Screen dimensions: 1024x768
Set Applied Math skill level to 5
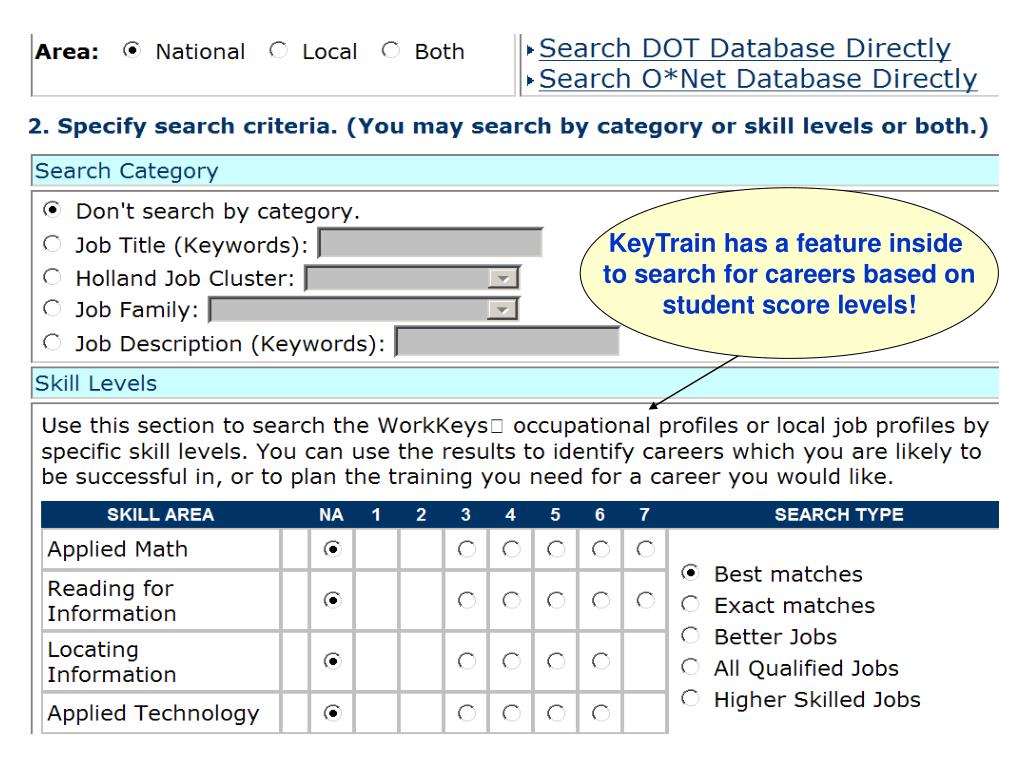pos(556,549)
